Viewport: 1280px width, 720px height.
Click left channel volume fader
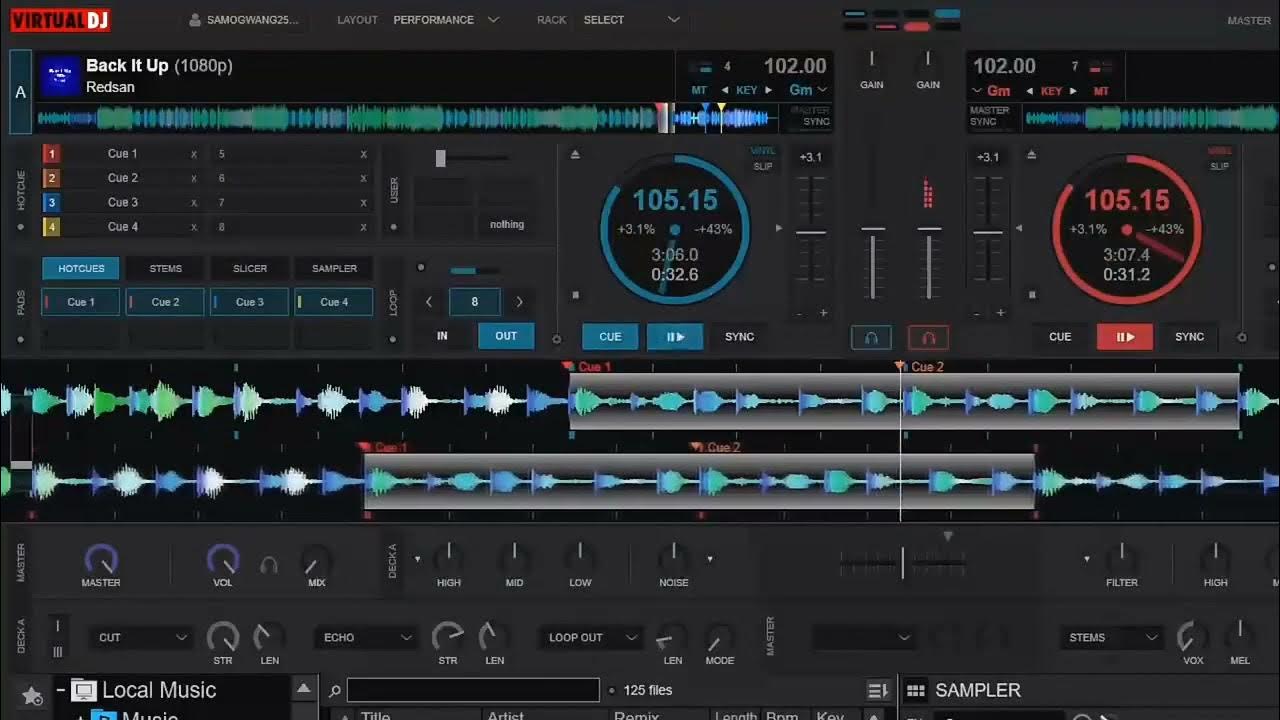tap(873, 262)
